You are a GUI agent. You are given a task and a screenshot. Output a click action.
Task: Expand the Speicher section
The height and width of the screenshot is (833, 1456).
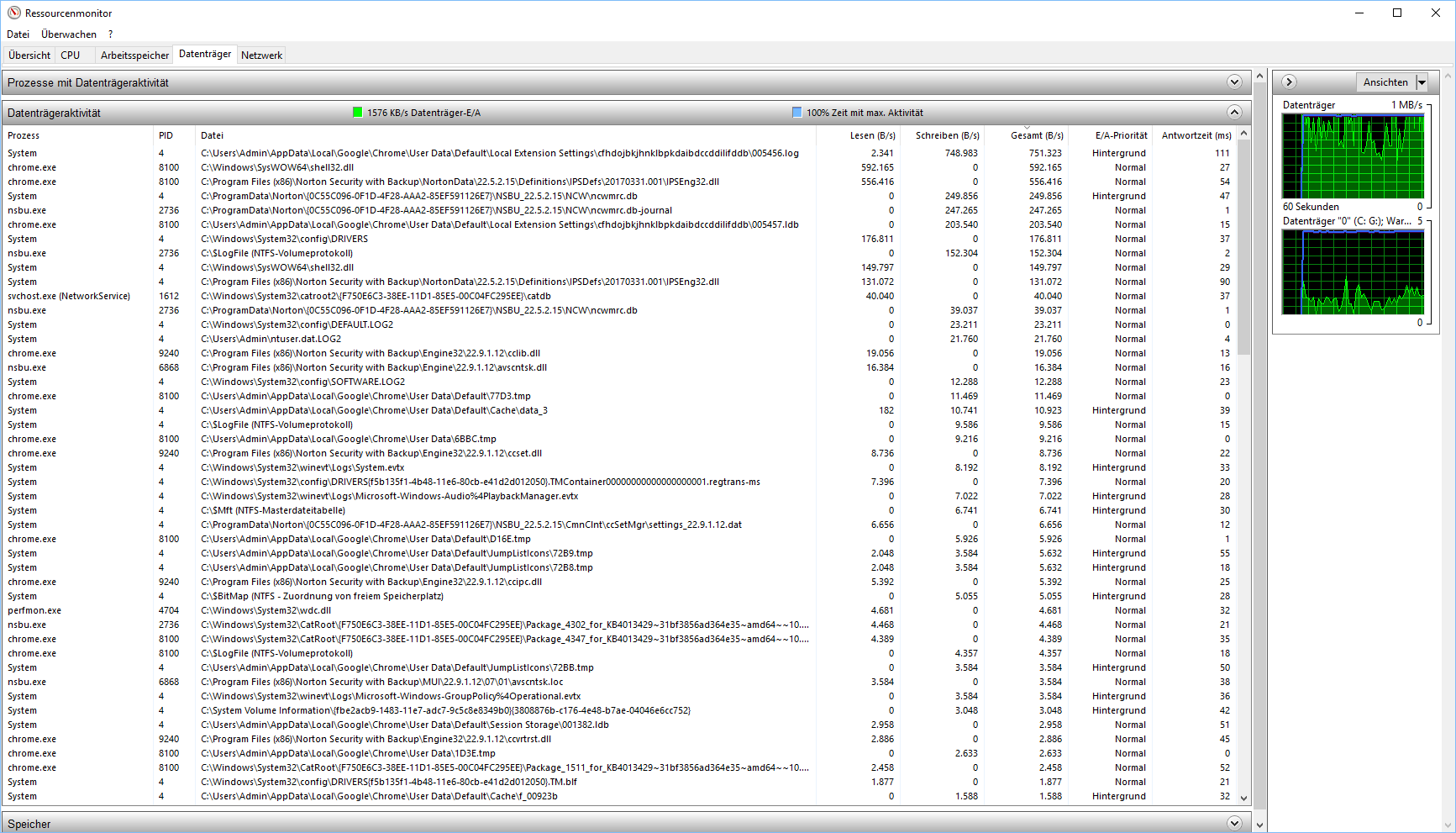[x=1234, y=824]
